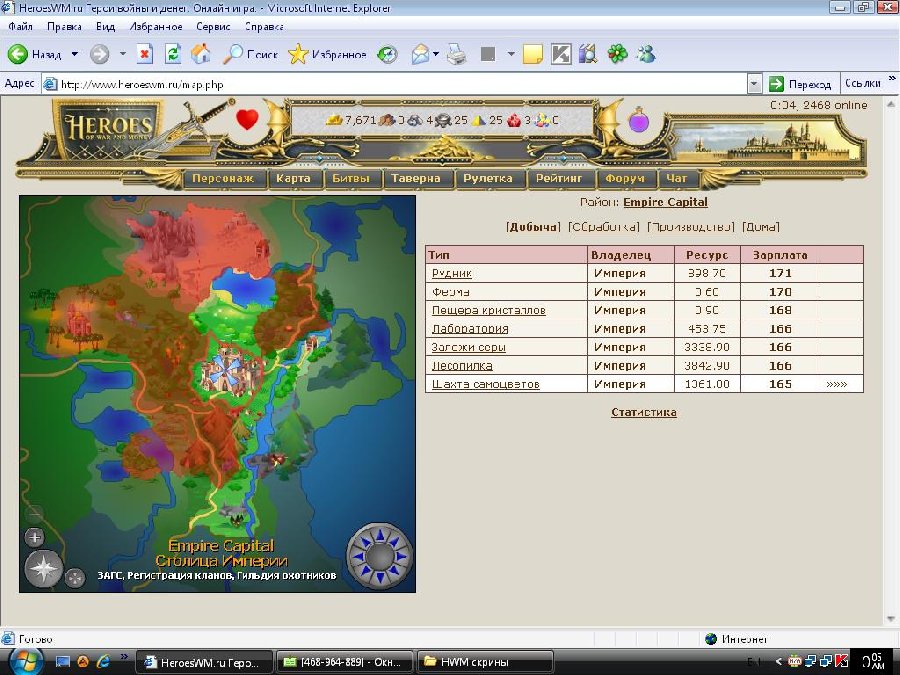The width and height of the screenshot is (900, 675).
Task: Expand the Ссылки links toolbar chevron
Action: pos(891,78)
